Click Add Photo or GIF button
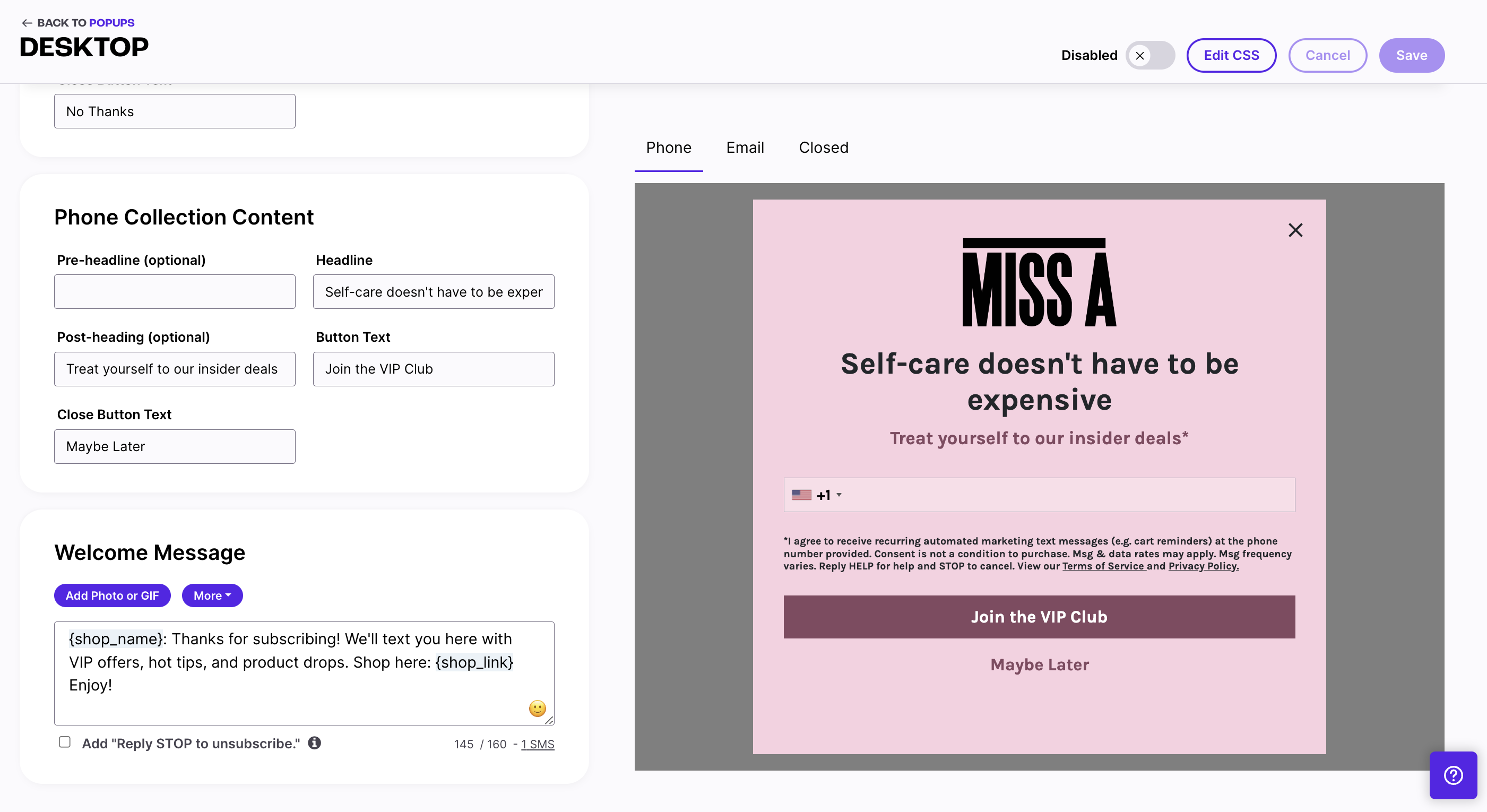This screenshot has width=1487, height=812. pyautogui.click(x=112, y=595)
